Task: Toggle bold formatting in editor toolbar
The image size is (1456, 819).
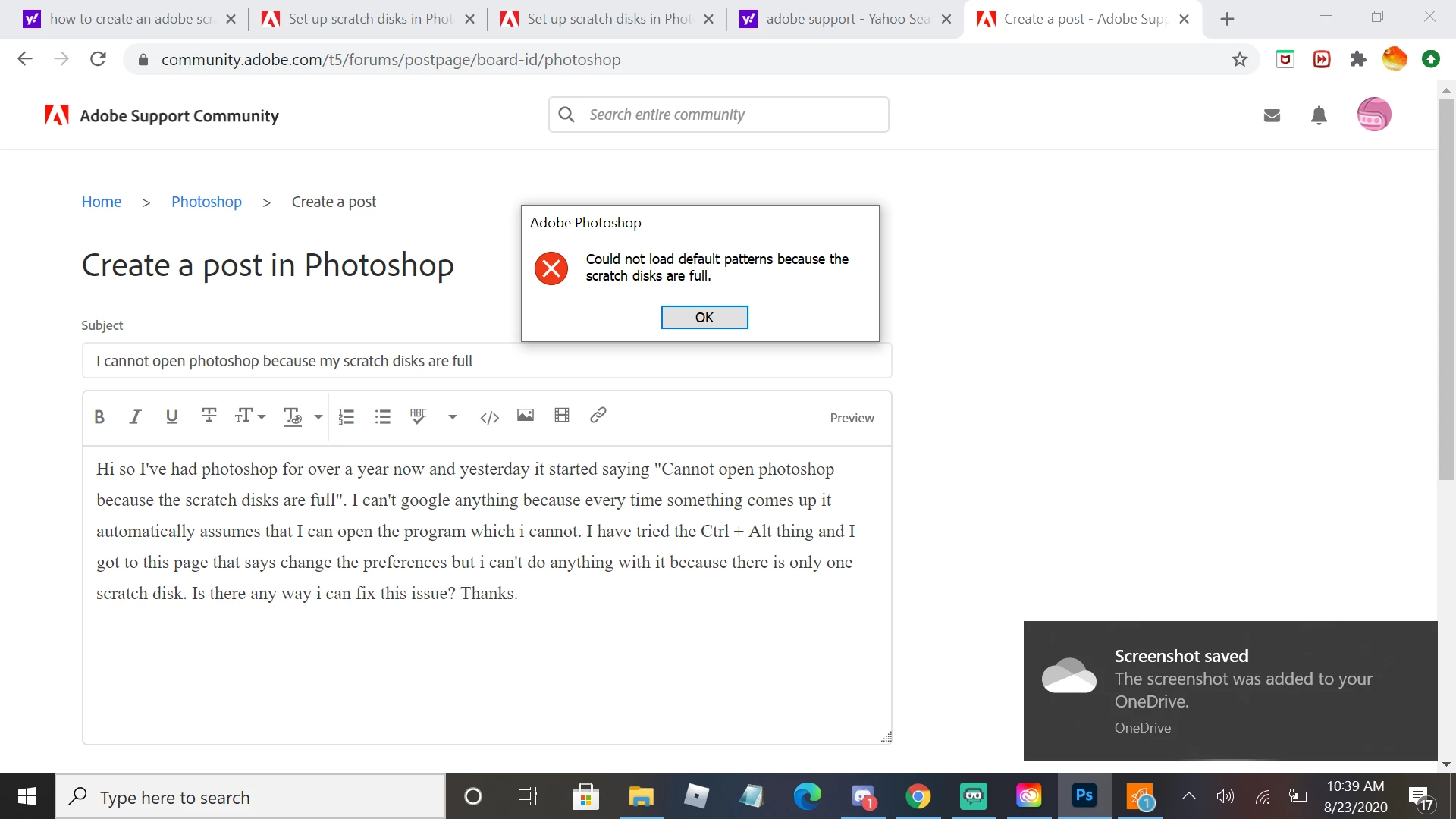Action: pyautogui.click(x=99, y=416)
